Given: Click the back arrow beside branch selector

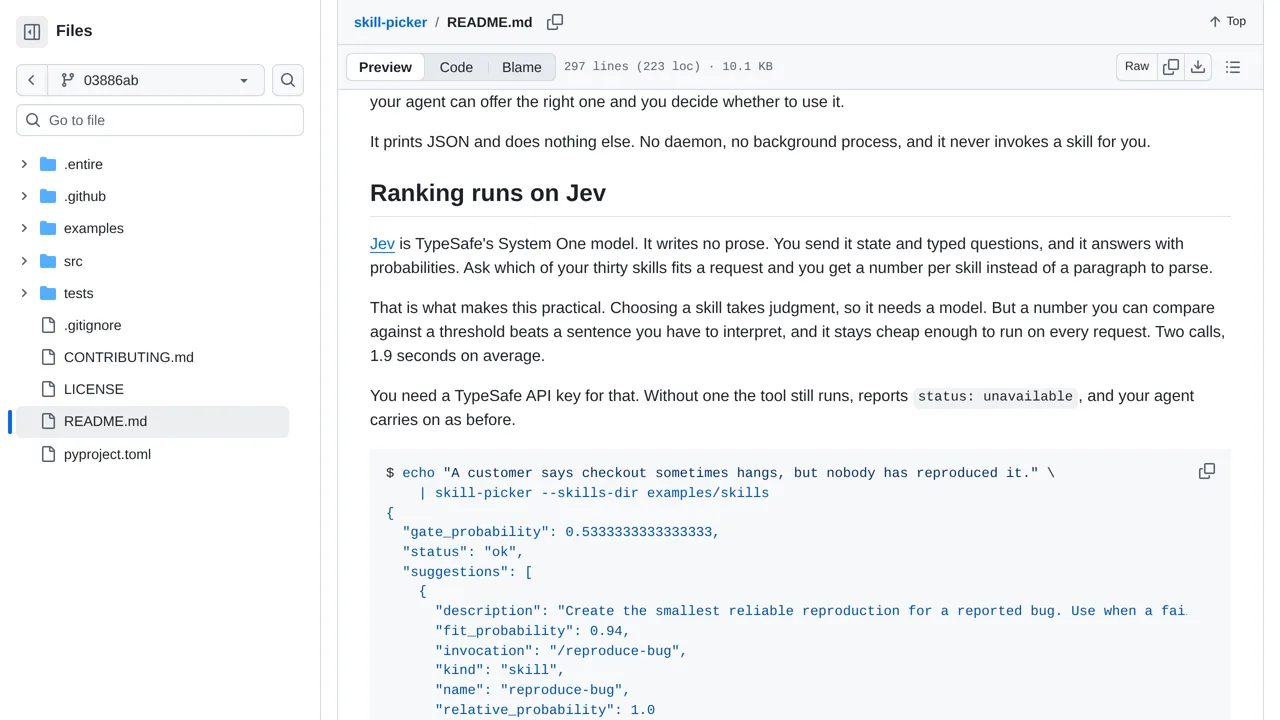Looking at the screenshot, I should click(32, 80).
